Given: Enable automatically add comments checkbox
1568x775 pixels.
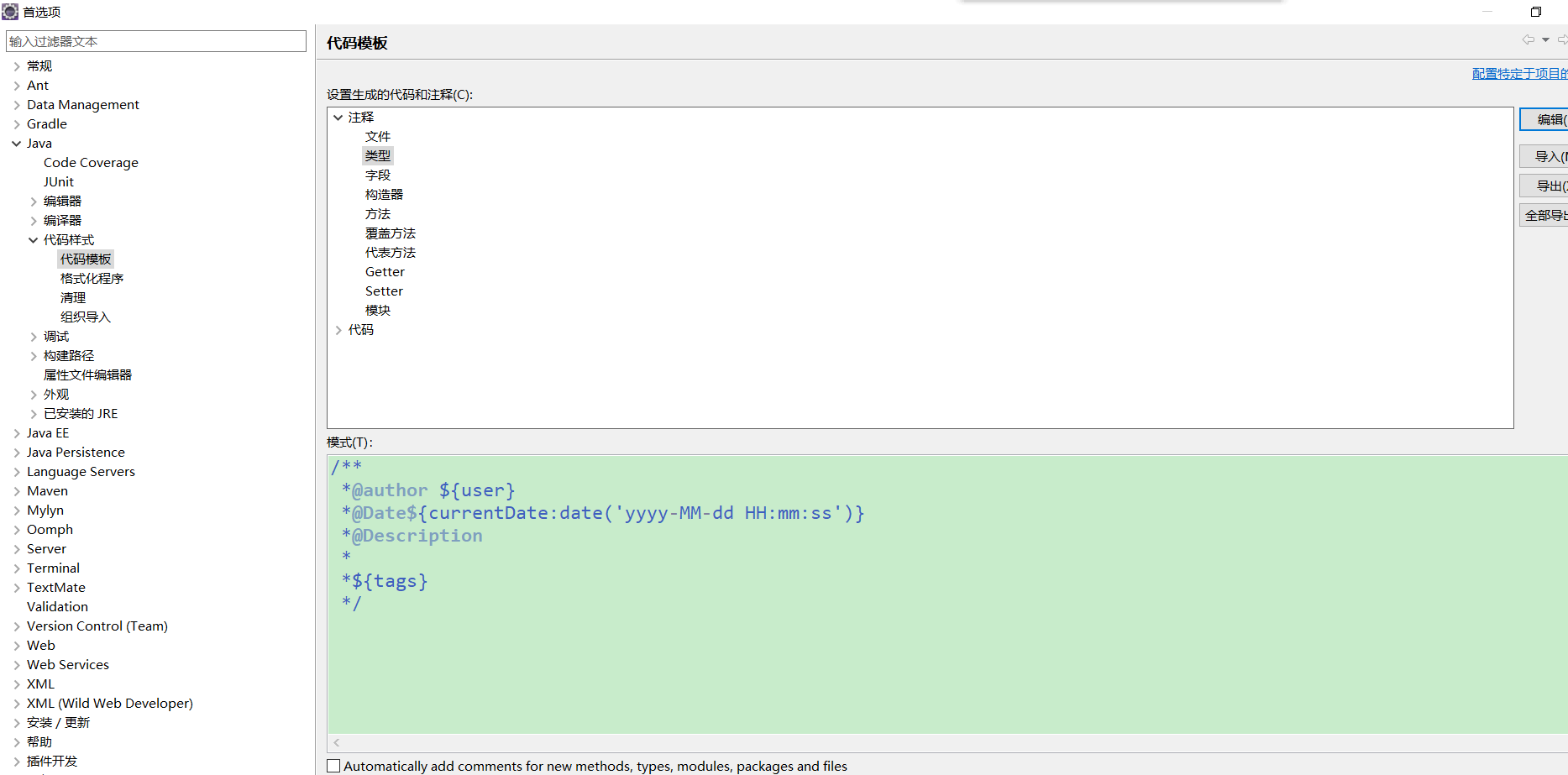Looking at the screenshot, I should [x=333, y=766].
